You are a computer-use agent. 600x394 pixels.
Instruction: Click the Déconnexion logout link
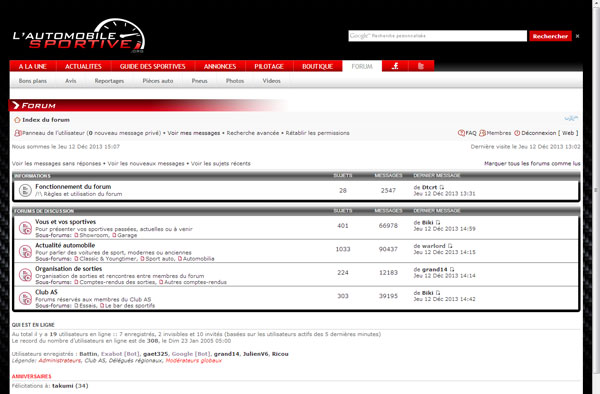click(538, 133)
